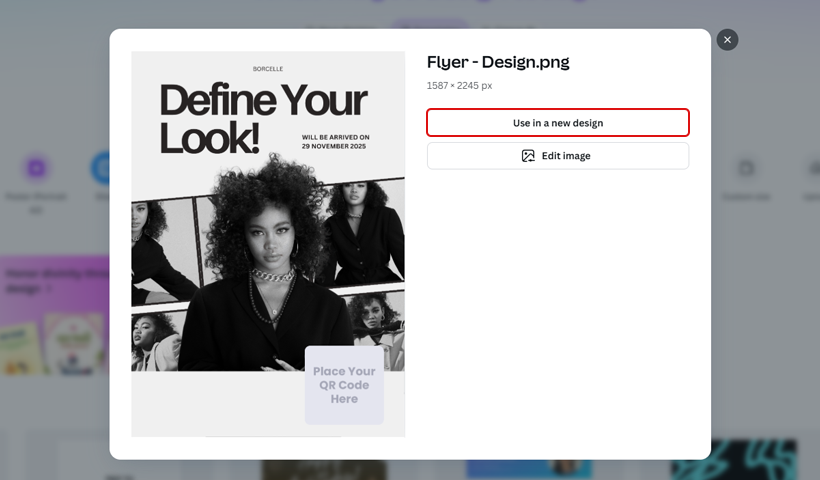Click the Use in a new design button
This screenshot has width=820, height=480.
[x=557, y=123]
